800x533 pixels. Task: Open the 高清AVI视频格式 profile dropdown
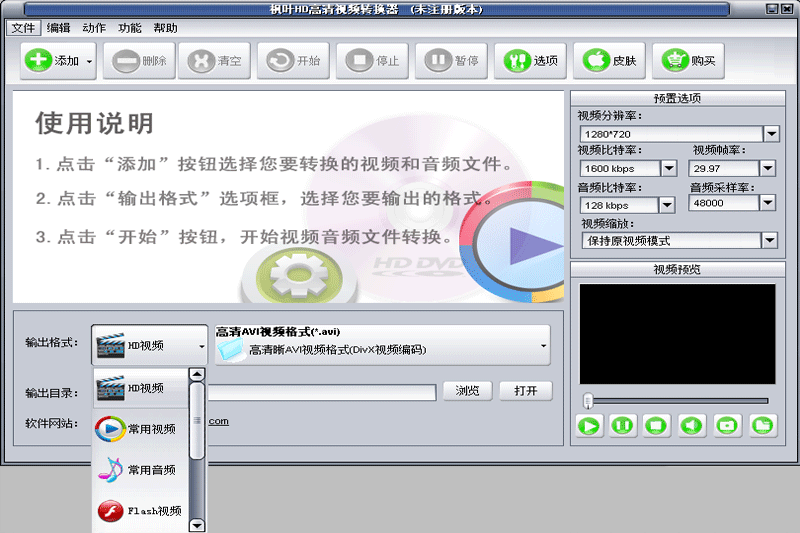point(383,345)
